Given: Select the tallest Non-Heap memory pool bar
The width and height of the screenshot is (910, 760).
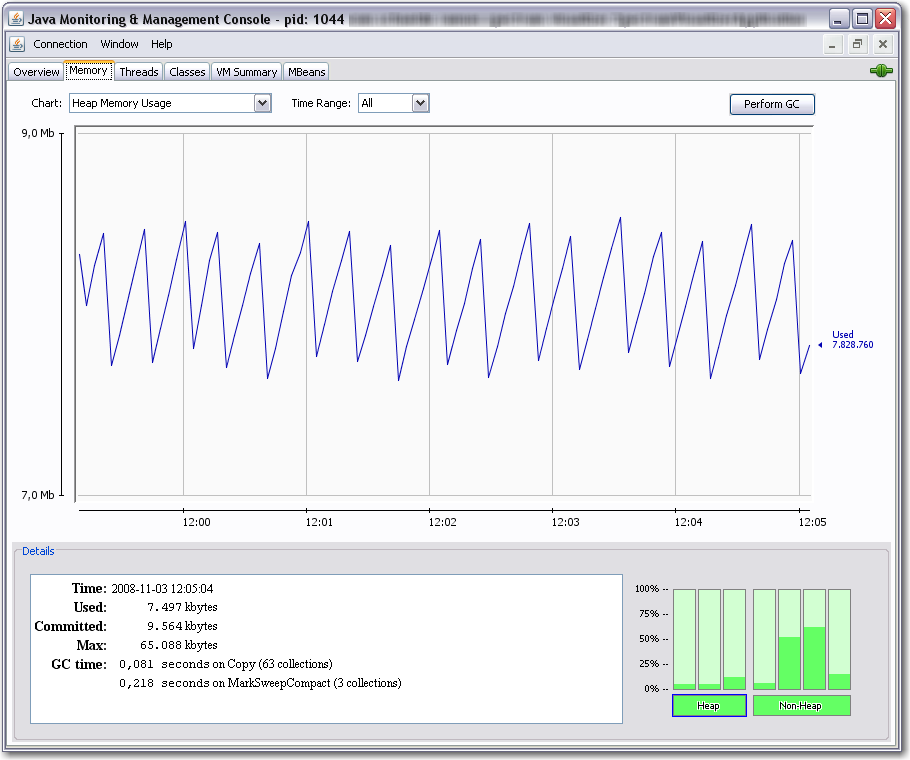Looking at the screenshot, I should pos(815,639).
